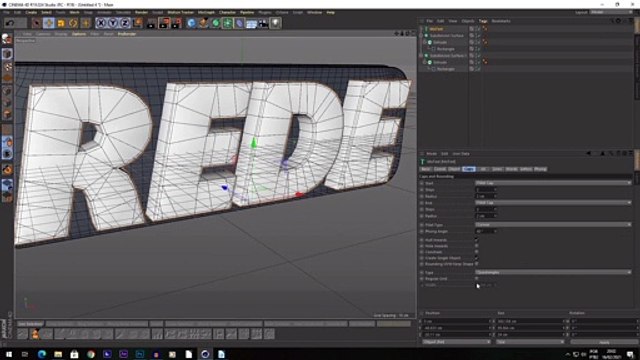This screenshot has height=360, width=640.
Task: Open viewport Options menu
Action: click(79, 34)
